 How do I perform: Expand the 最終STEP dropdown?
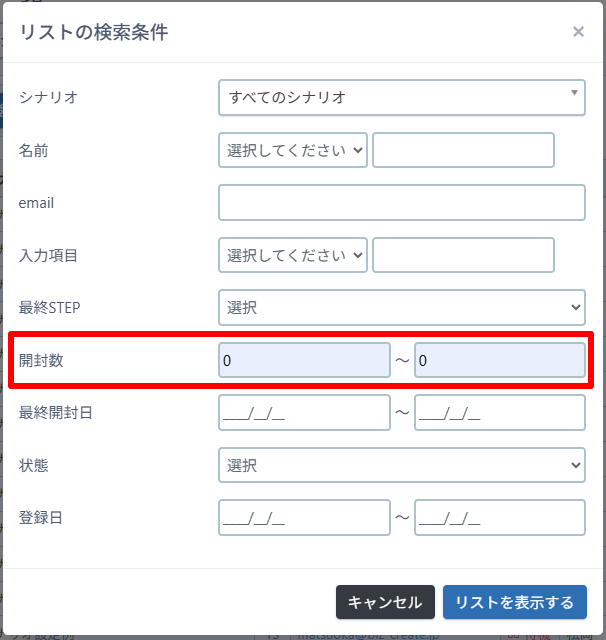click(x=401, y=307)
